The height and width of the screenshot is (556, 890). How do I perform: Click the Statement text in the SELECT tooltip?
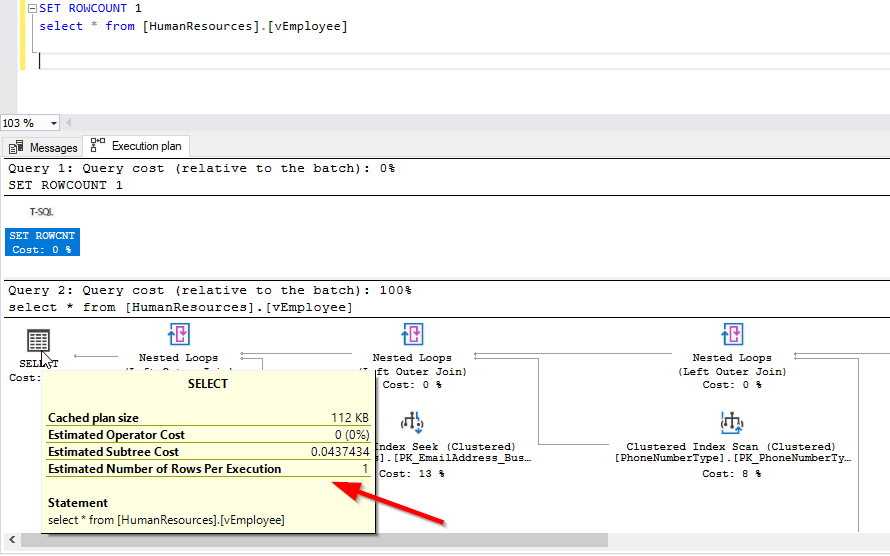pyautogui.click(x=166, y=520)
